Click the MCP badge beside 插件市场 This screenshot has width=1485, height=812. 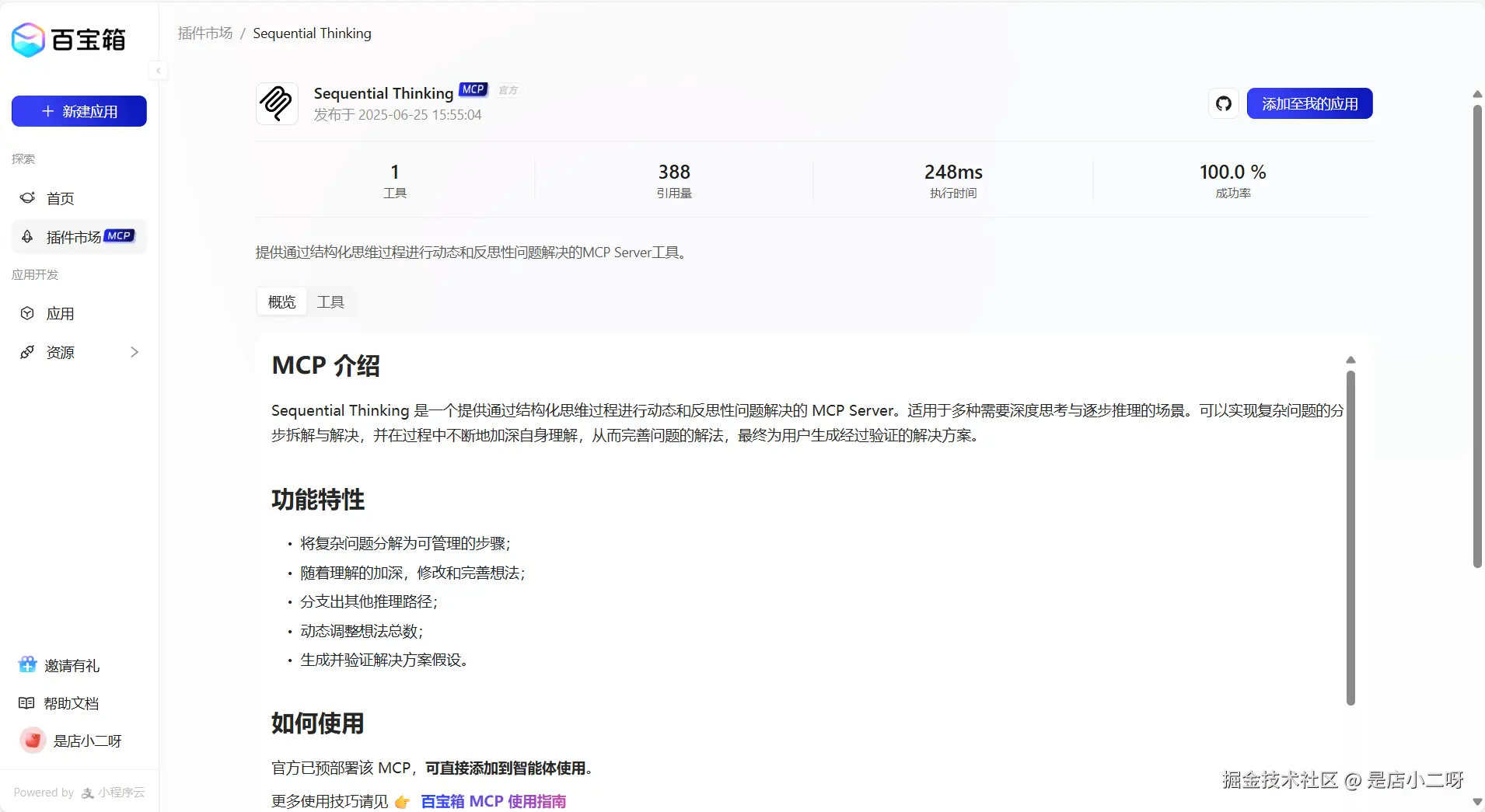(119, 235)
